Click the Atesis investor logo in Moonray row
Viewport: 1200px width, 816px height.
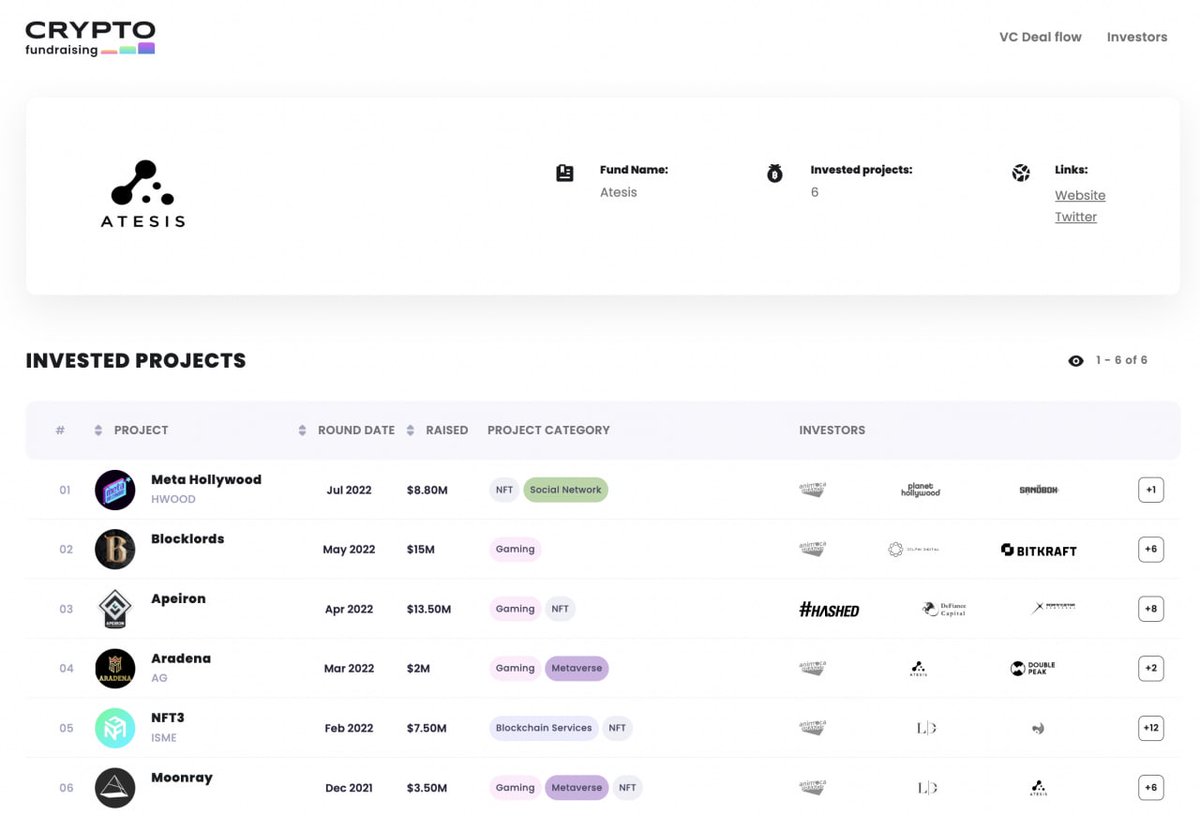coord(1038,788)
